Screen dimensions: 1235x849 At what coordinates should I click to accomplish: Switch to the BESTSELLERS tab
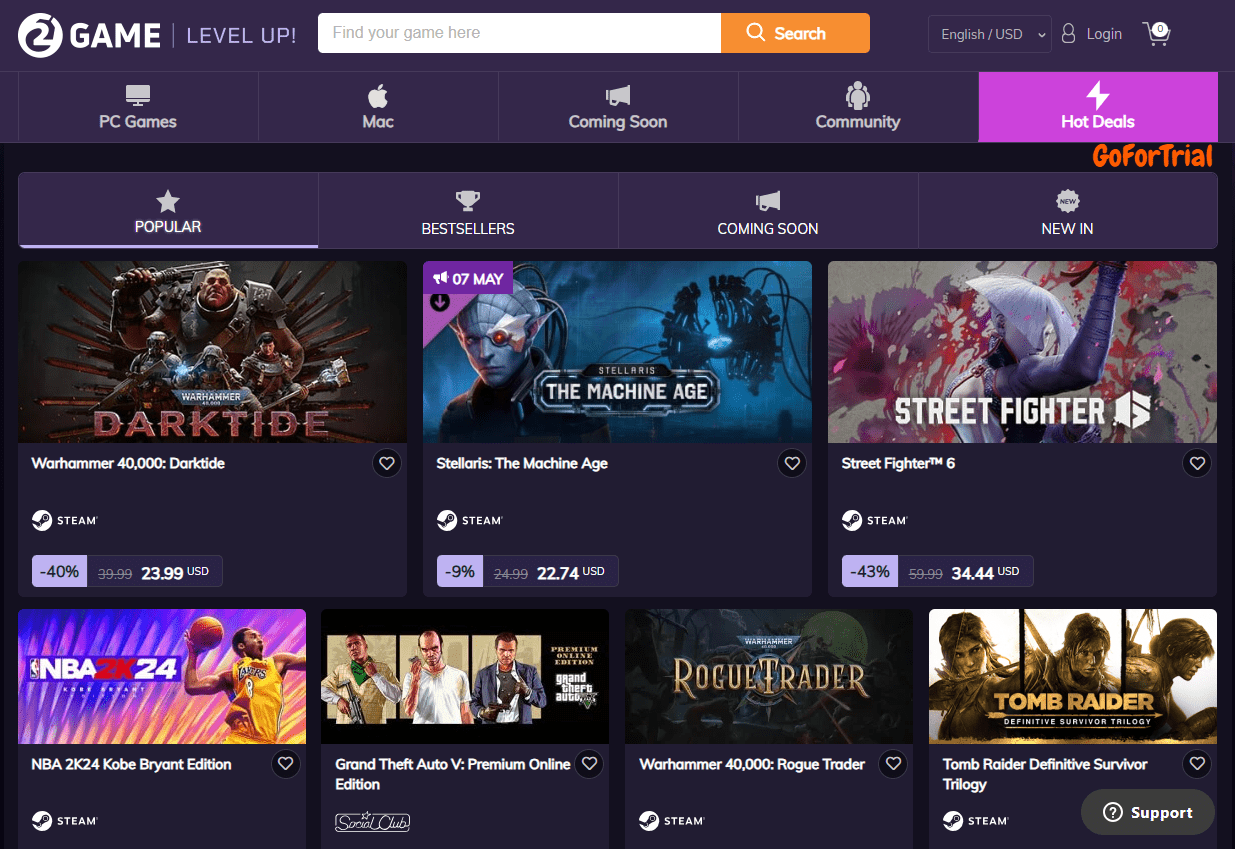tap(468, 210)
